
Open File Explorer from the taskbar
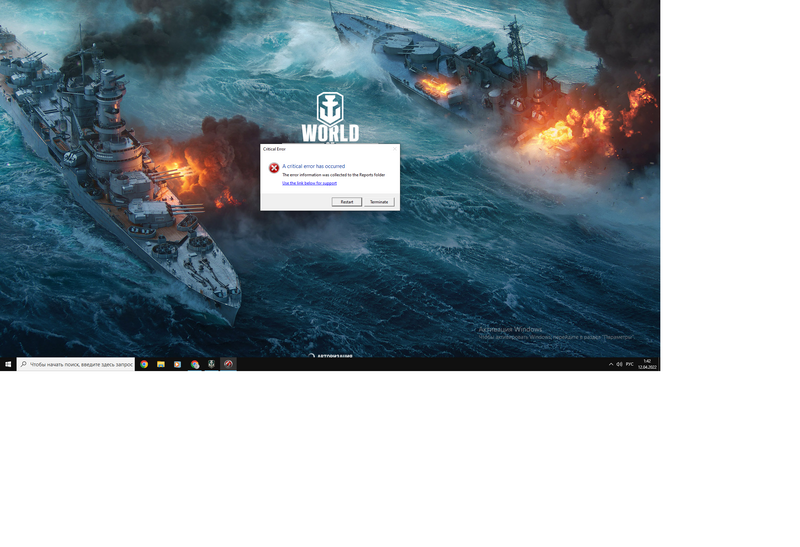tap(161, 364)
